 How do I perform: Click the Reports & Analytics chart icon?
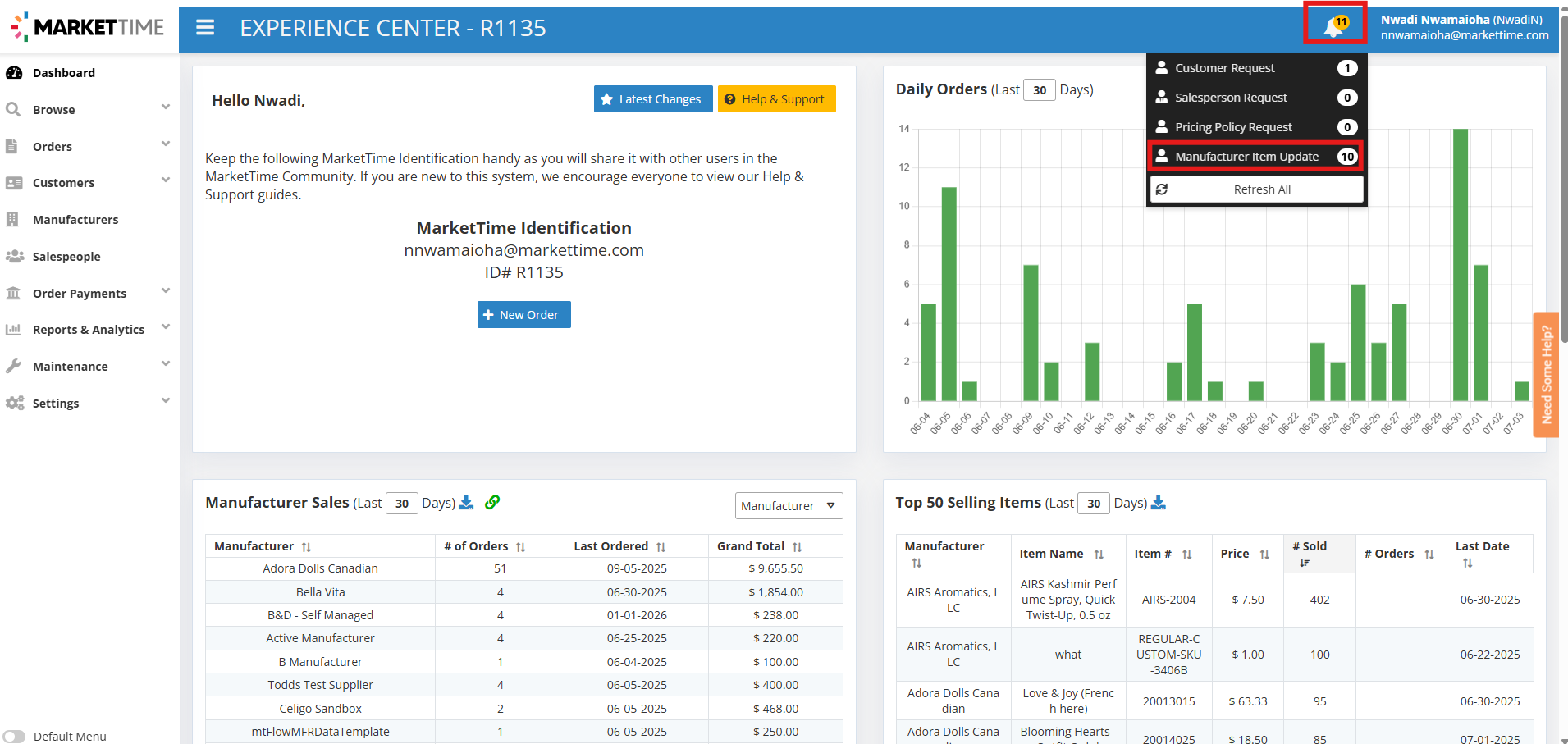point(13,329)
